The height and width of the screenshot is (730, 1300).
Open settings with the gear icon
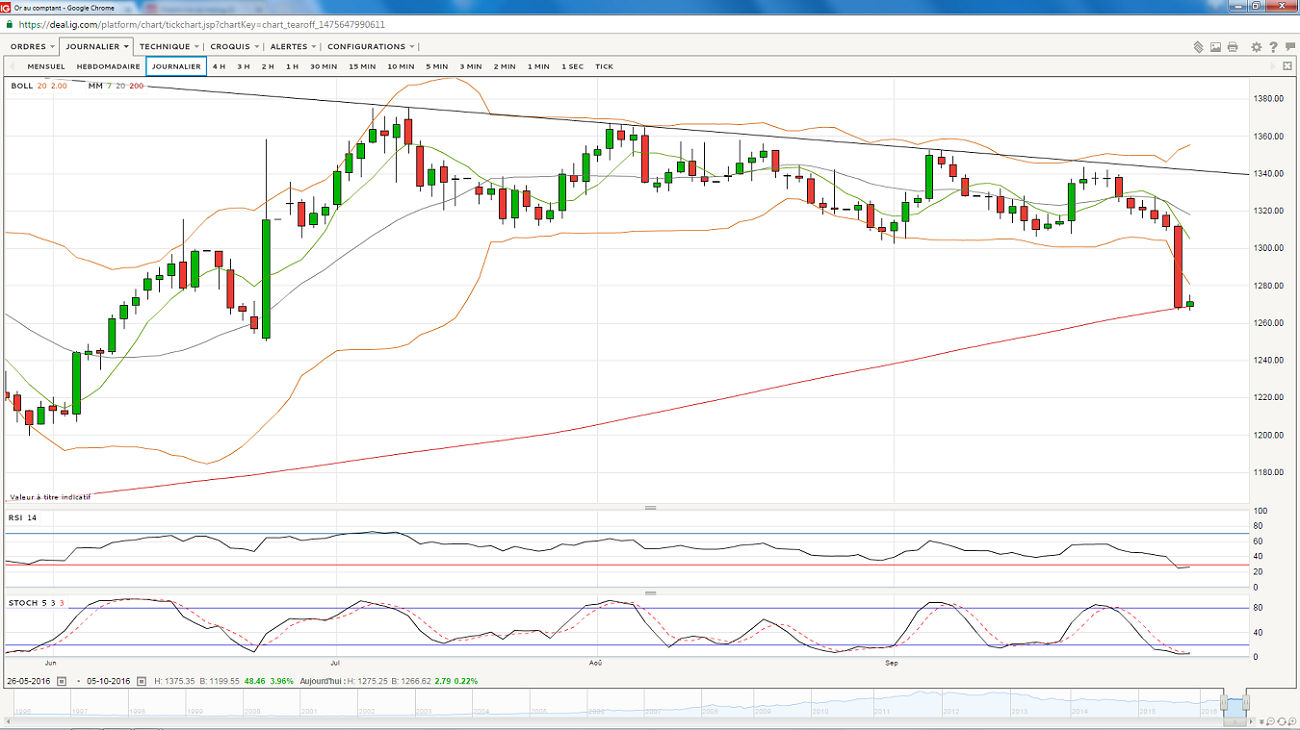(1256, 47)
